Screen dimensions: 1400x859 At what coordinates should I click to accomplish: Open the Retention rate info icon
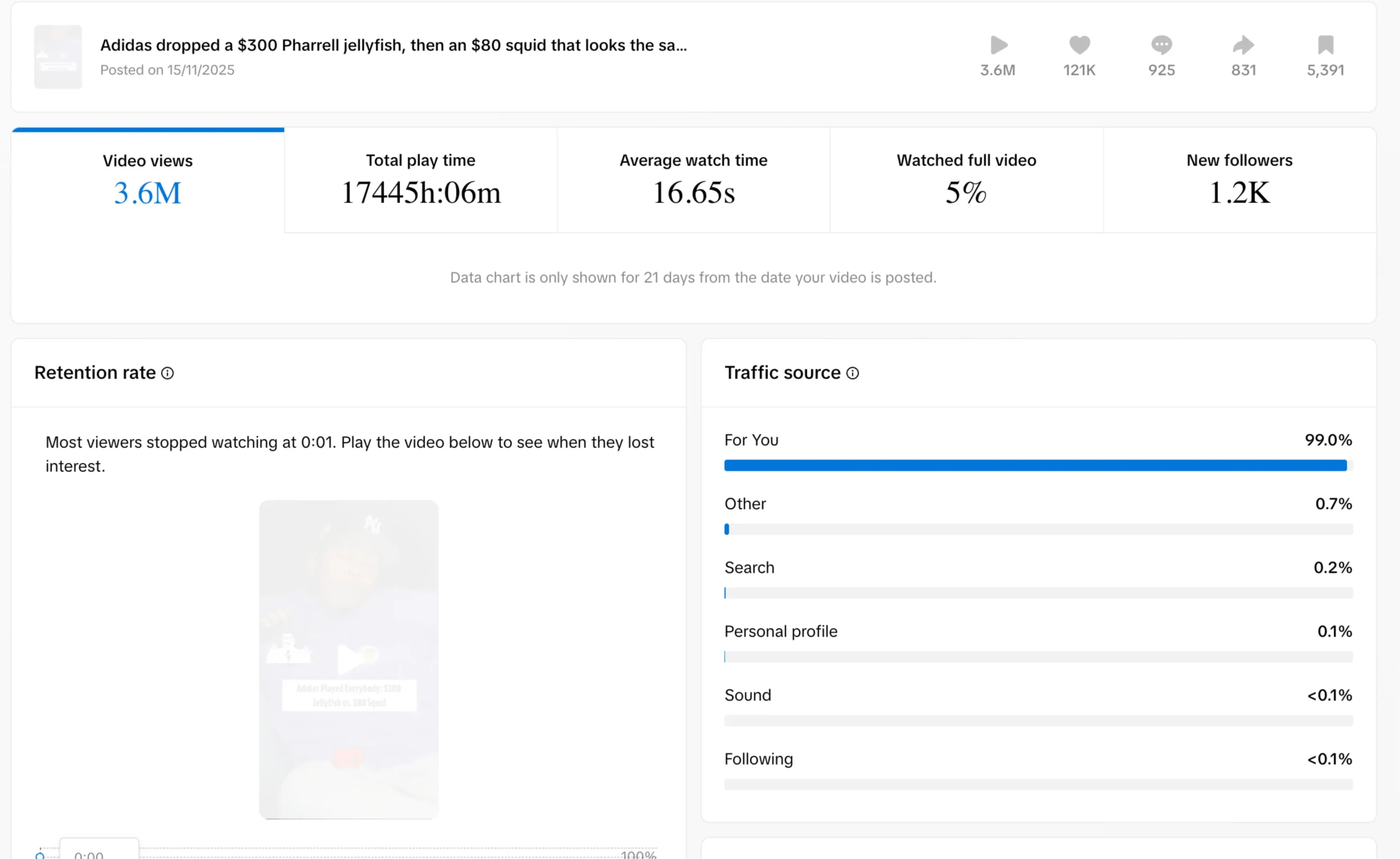click(167, 373)
